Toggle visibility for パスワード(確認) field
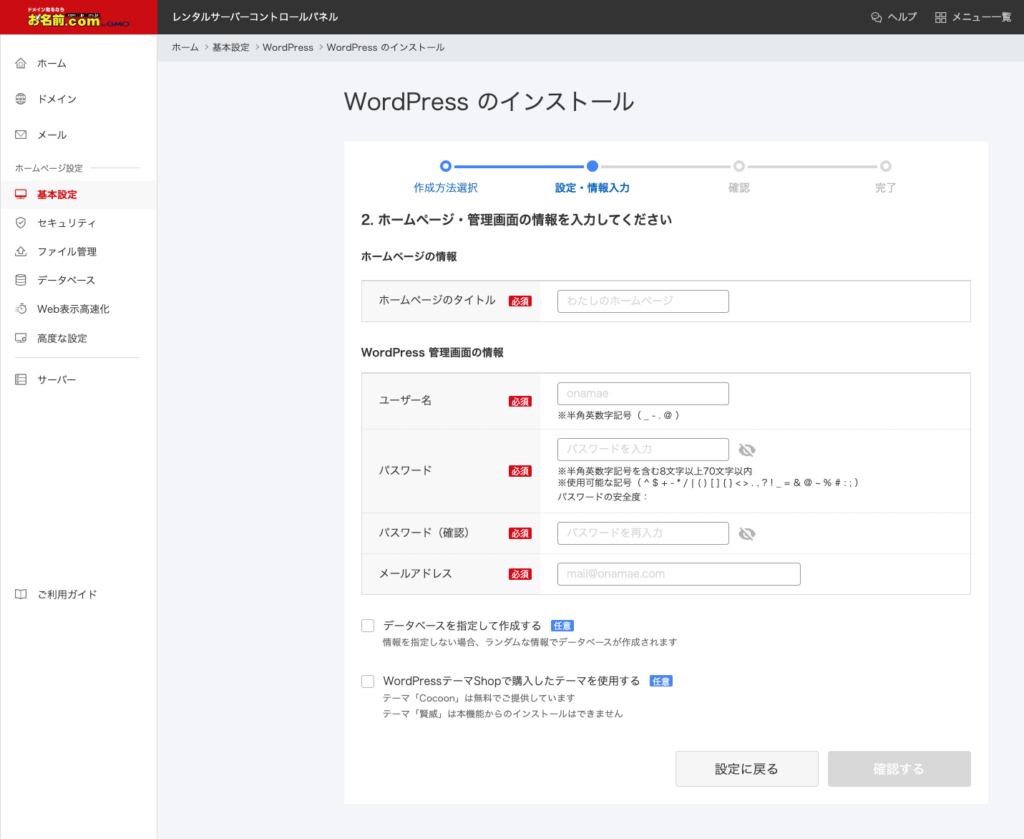The width and height of the screenshot is (1024, 839). click(x=746, y=533)
